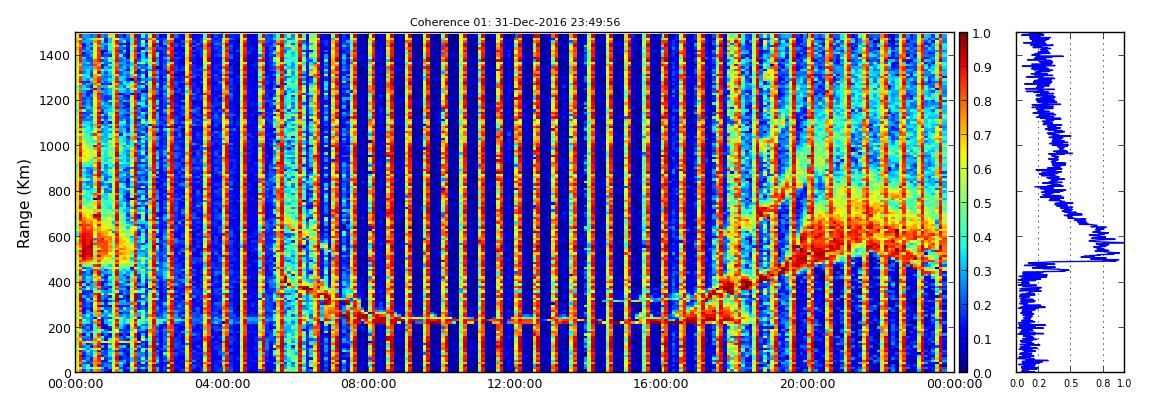
Task: Click the 200 tick on the range axis
Action: (x=58, y=328)
